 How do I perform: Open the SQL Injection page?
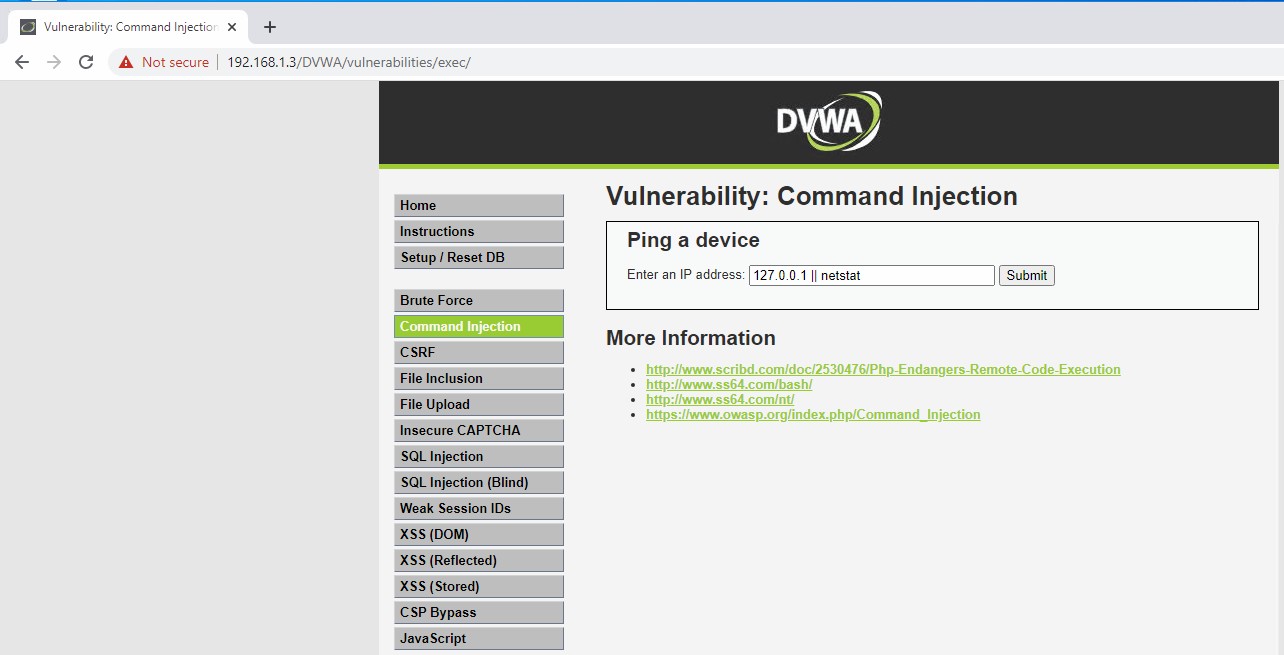(x=479, y=456)
